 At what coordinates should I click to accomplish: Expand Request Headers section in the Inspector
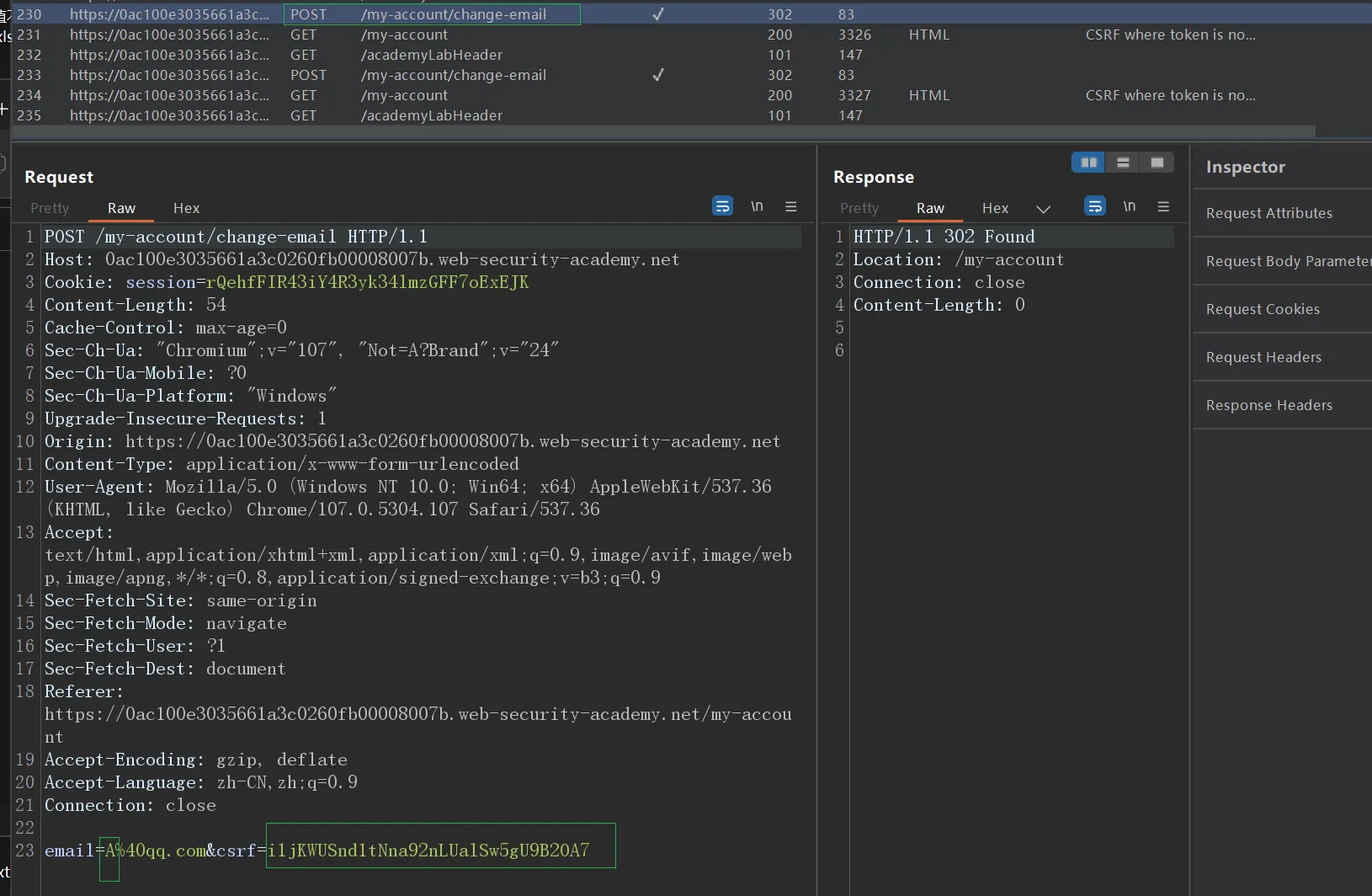click(x=1263, y=357)
